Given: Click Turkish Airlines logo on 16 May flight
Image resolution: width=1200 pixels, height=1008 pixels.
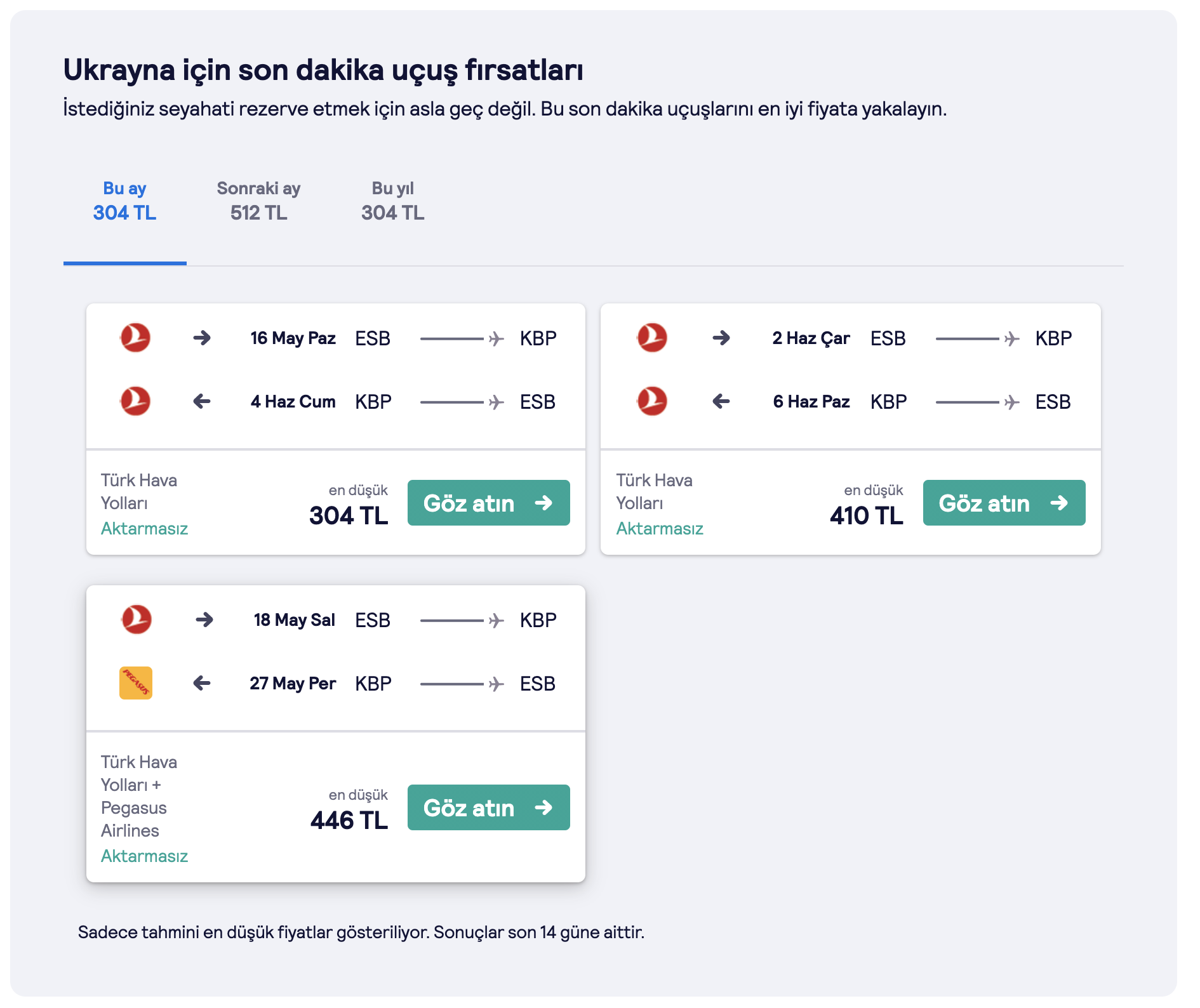Looking at the screenshot, I should coord(135,338).
